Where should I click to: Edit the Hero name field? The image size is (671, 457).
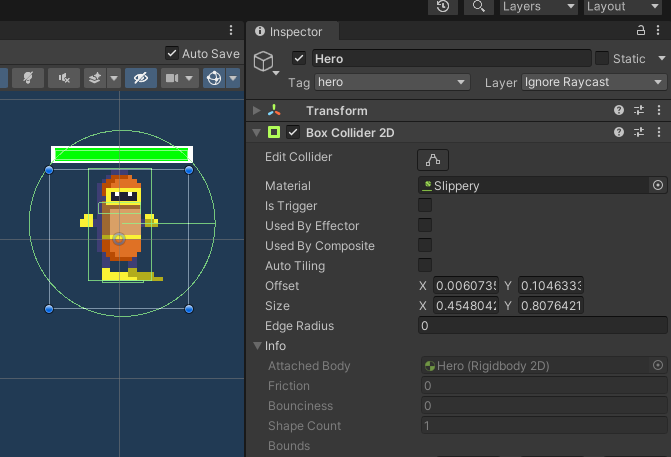(x=451, y=58)
